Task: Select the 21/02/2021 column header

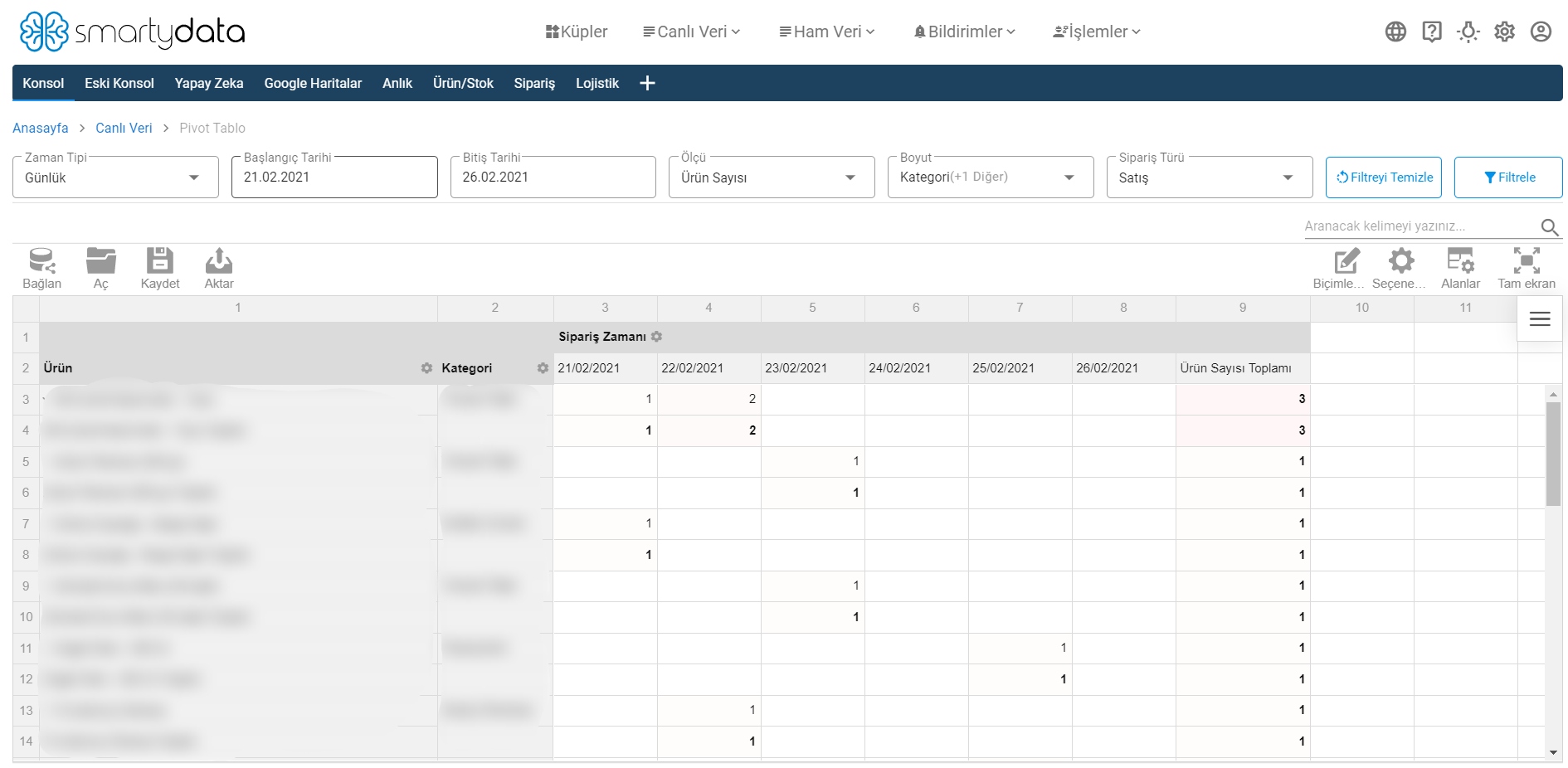Action: tap(606, 368)
